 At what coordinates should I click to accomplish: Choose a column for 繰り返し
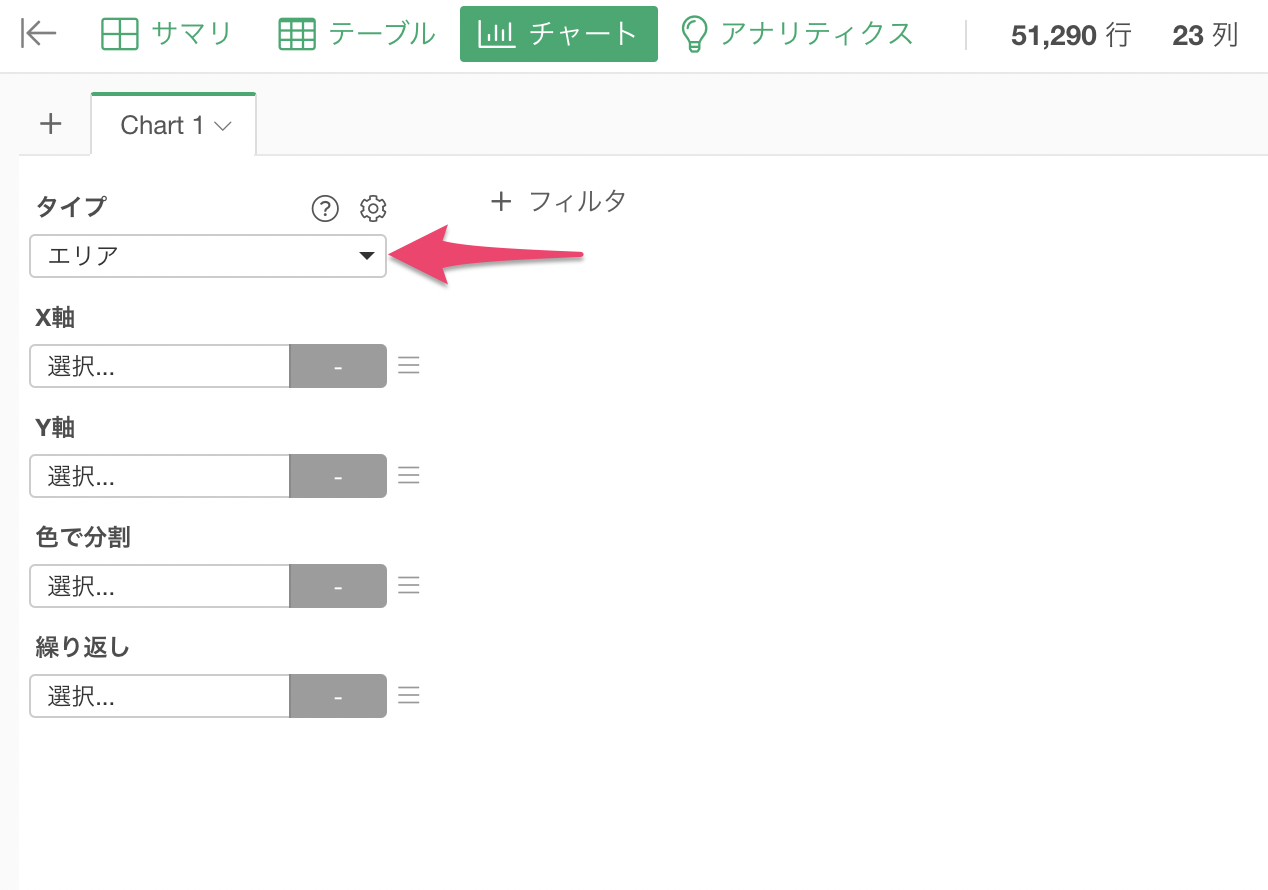[160, 696]
